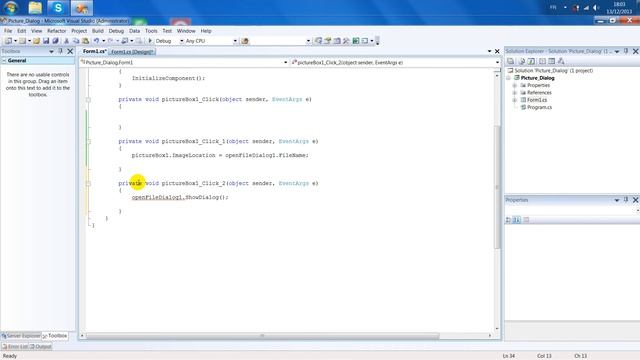Viewport: 640px width, 360px height.
Task: Open Solution Explorer from the main toolbar icon
Action: [318, 41]
